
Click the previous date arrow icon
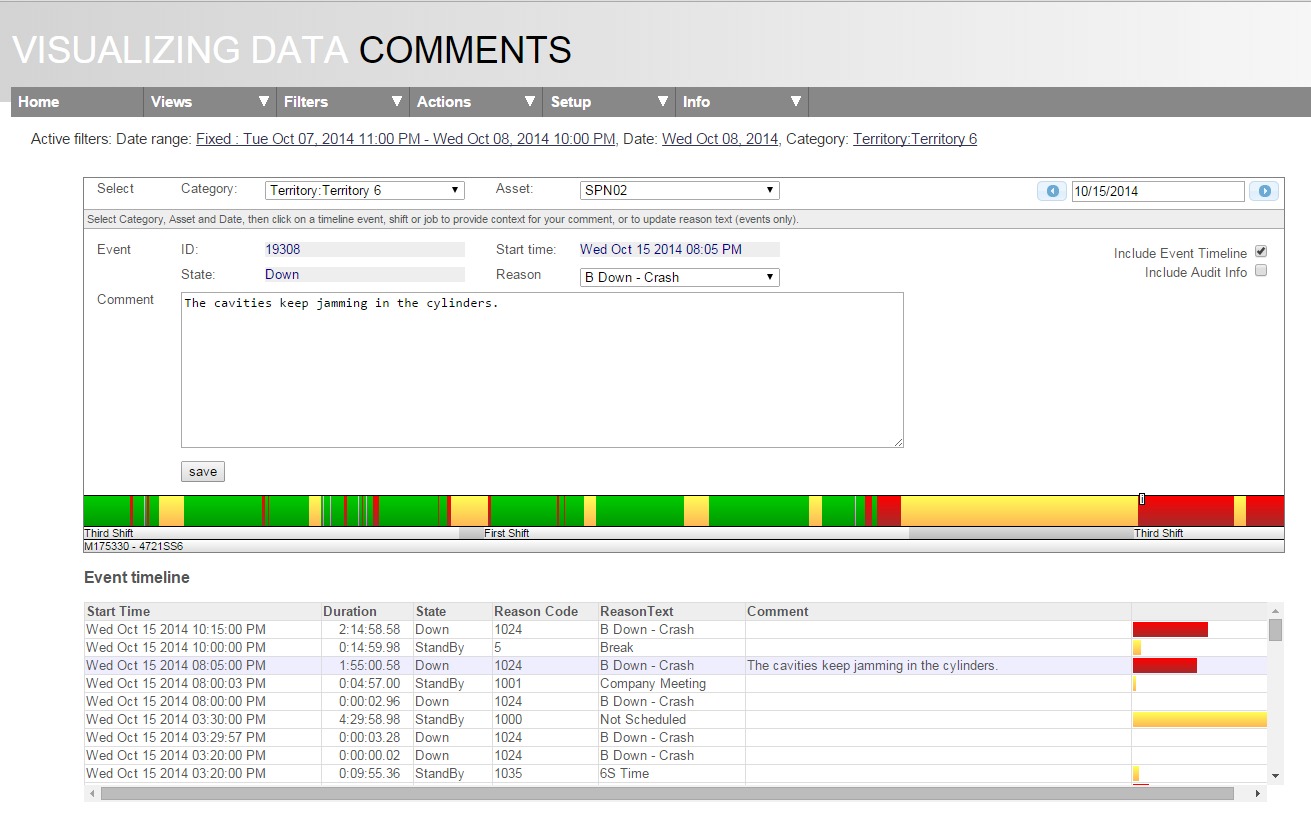(x=1052, y=191)
